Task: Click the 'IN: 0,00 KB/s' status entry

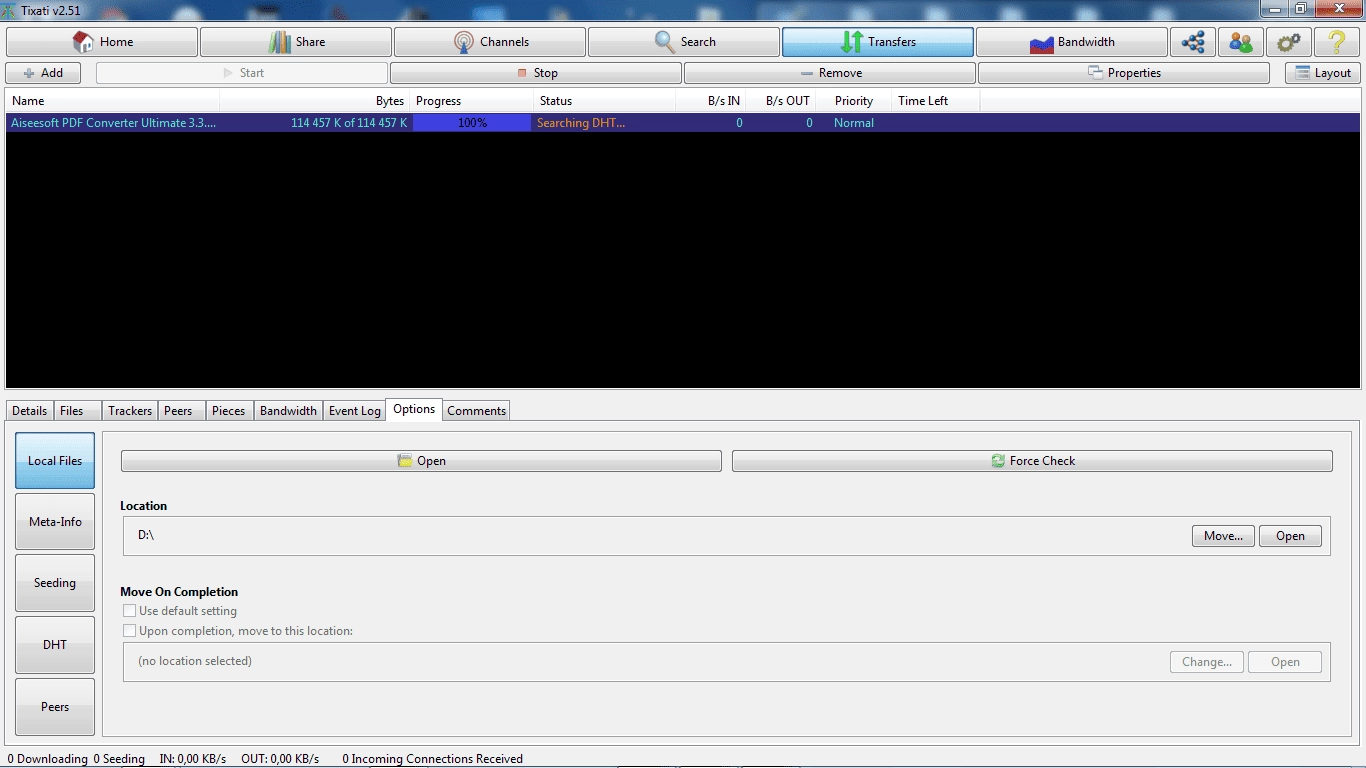Action: (x=193, y=759)
